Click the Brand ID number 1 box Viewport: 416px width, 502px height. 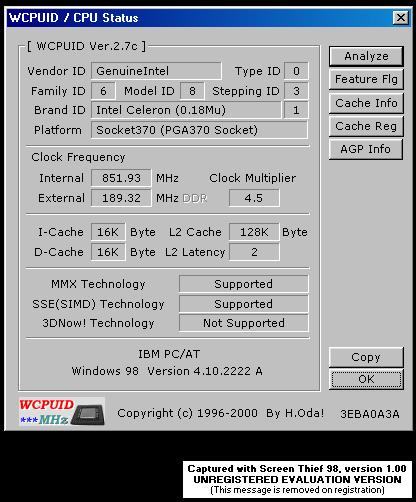click(296, 110)
